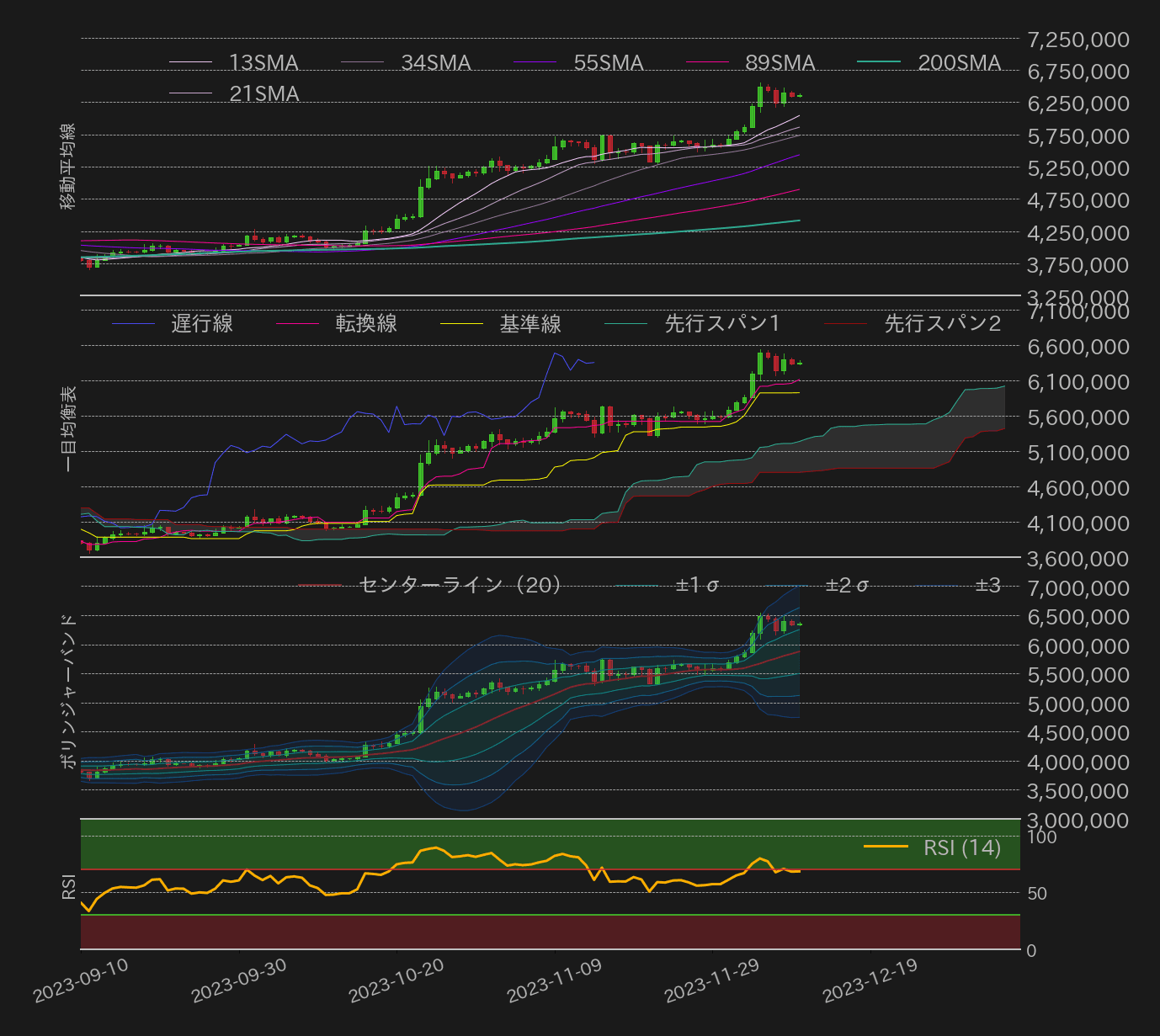Click the 先行スパン2 legend entry
The width and height of the screenshot is (1160, 1036).
coord(942,324)
